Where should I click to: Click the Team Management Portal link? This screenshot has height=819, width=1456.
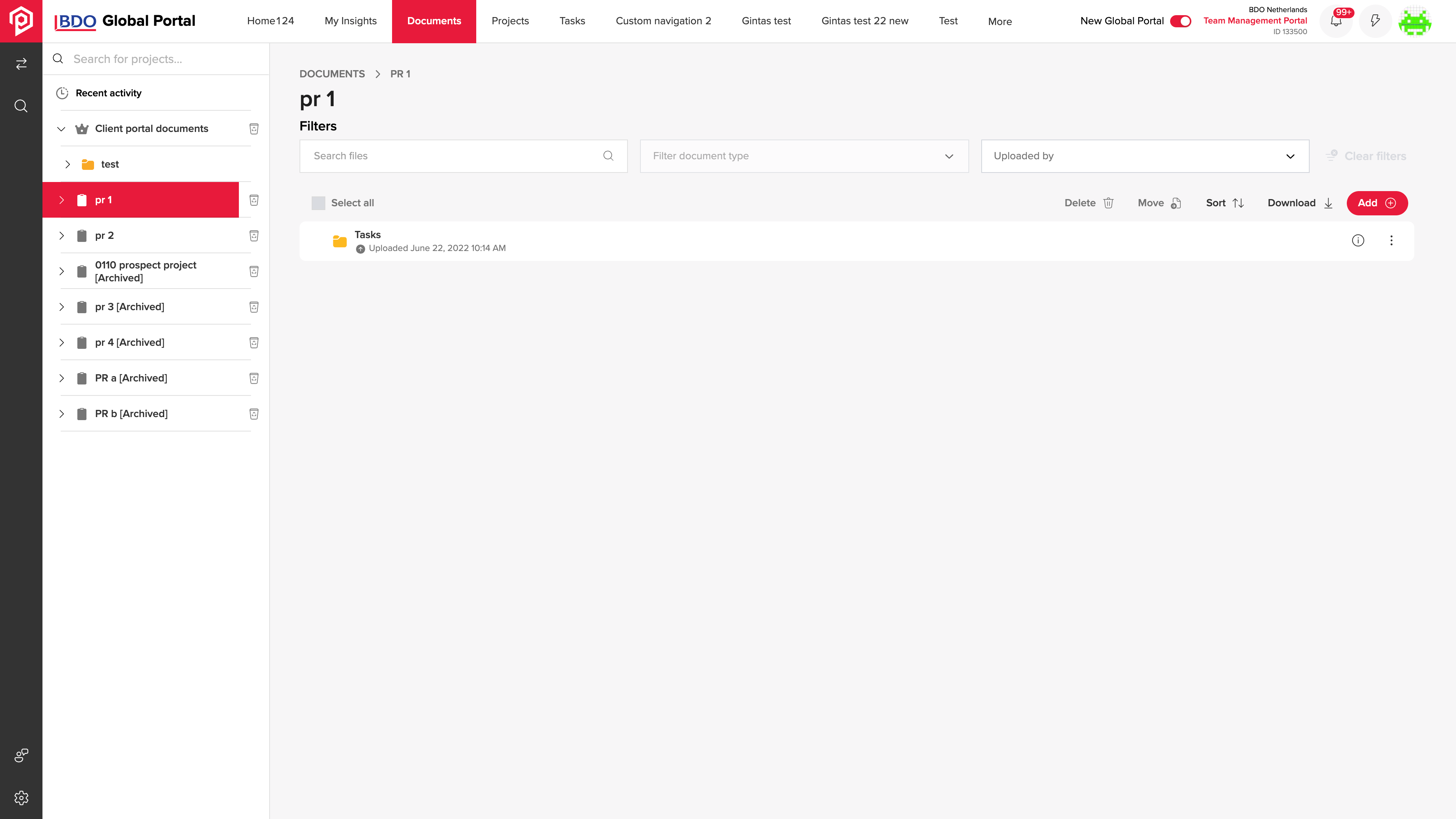(x=1255, y=20)
